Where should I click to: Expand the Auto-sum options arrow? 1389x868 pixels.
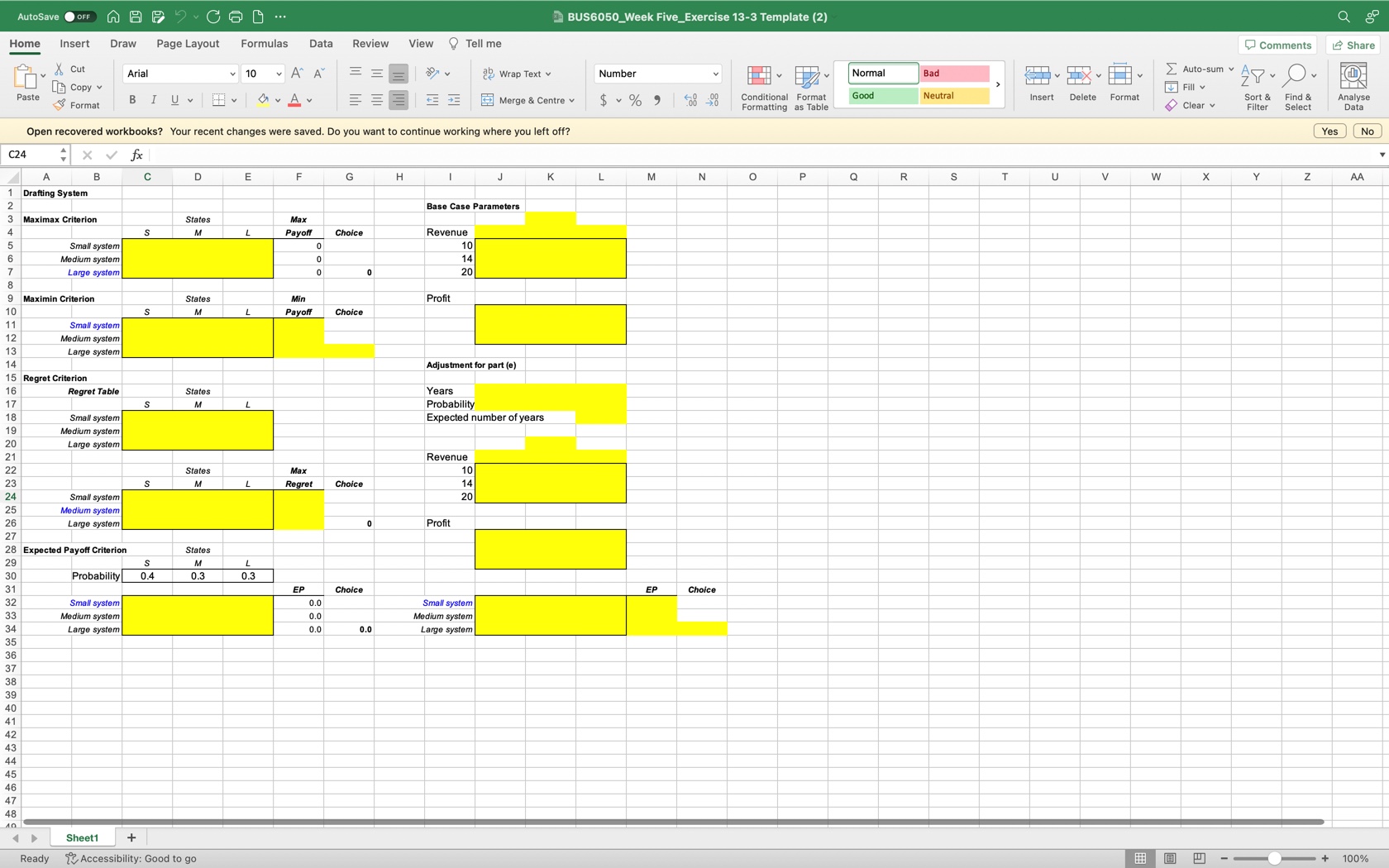coord(1231,69)
